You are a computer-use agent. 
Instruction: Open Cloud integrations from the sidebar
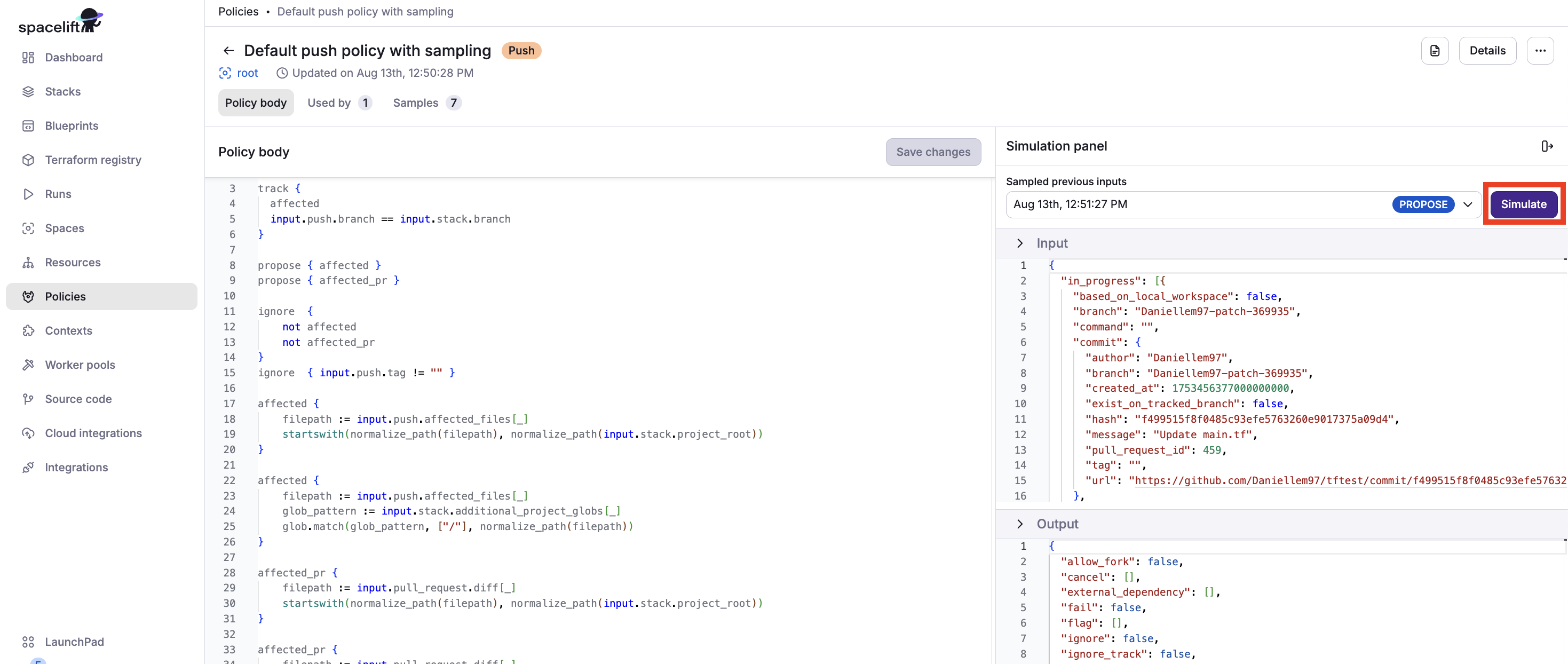pyautogui.click(x=29, y=433)
